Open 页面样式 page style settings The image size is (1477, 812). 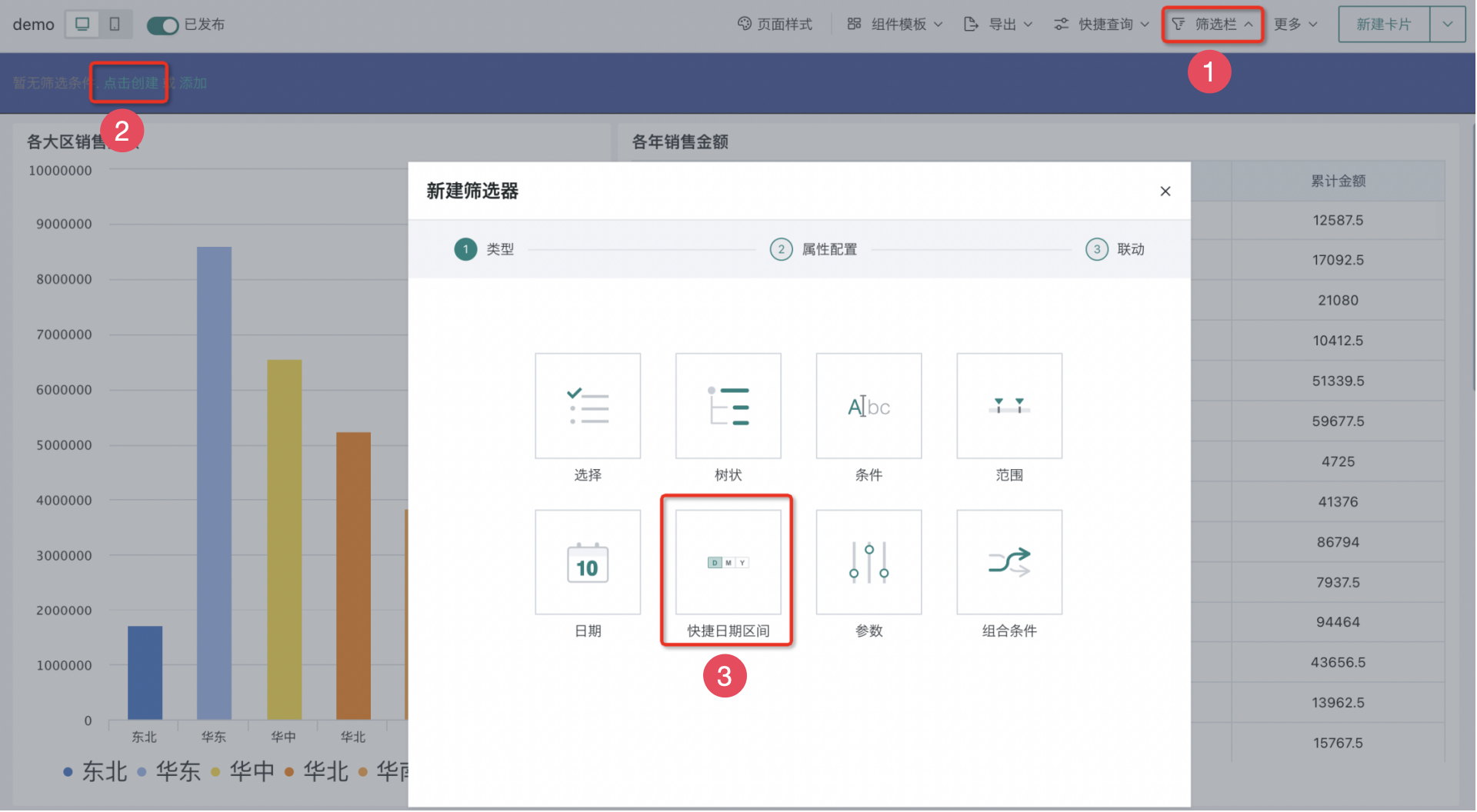pos(775,25)
